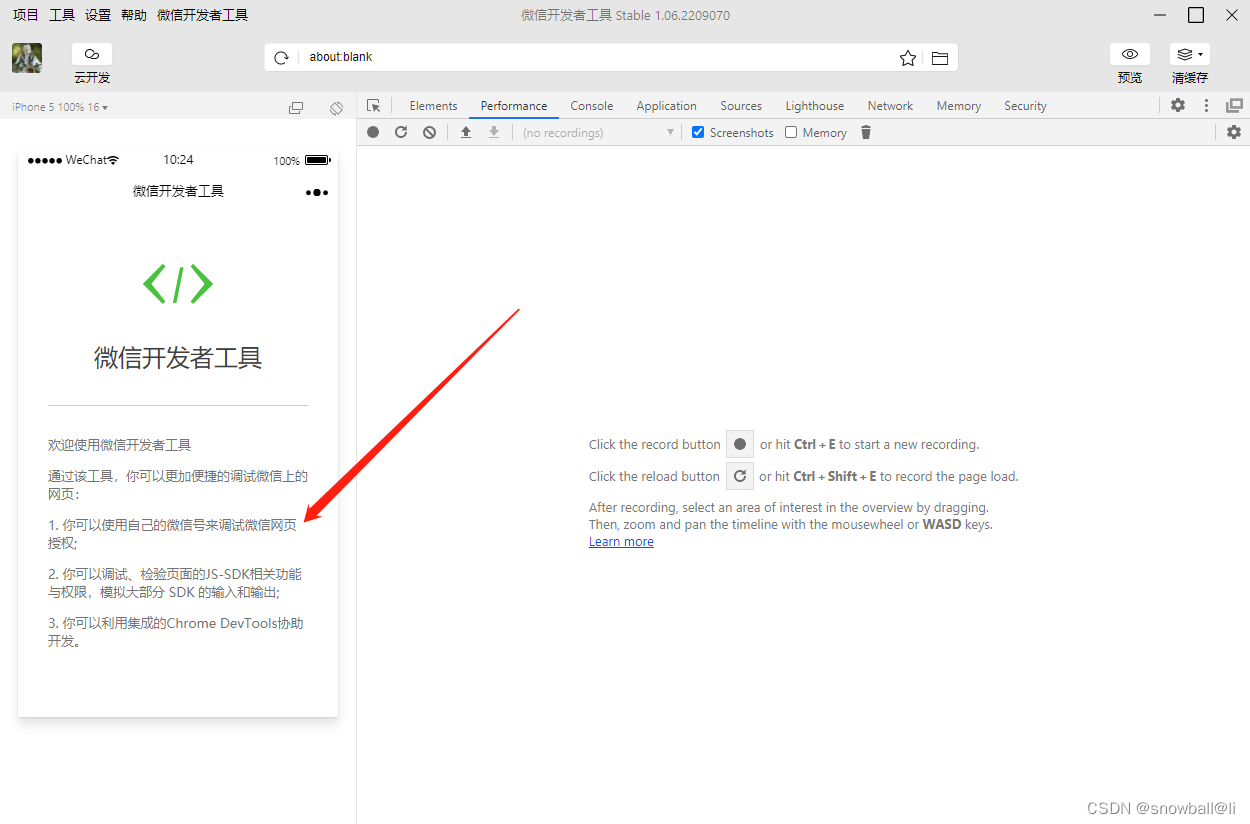Screen dimensions: 1250x824
Task: Select the inspect element picker icon
Action: click(374, 106)
